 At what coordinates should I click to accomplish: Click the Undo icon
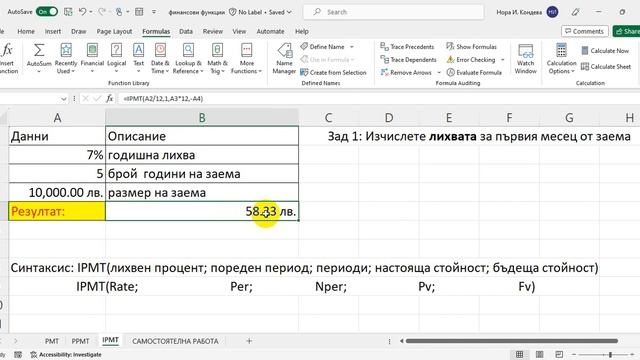pyautogui.click(x=82, y=12)
